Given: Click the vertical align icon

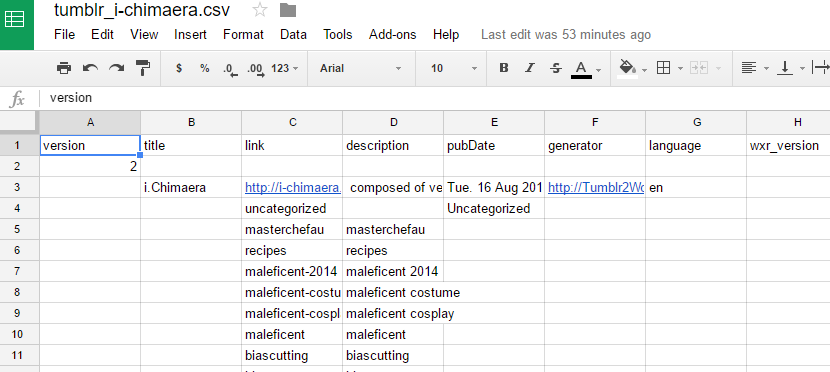Looking at the screenshot, I should pyautogui.click(x=784, y=68).
